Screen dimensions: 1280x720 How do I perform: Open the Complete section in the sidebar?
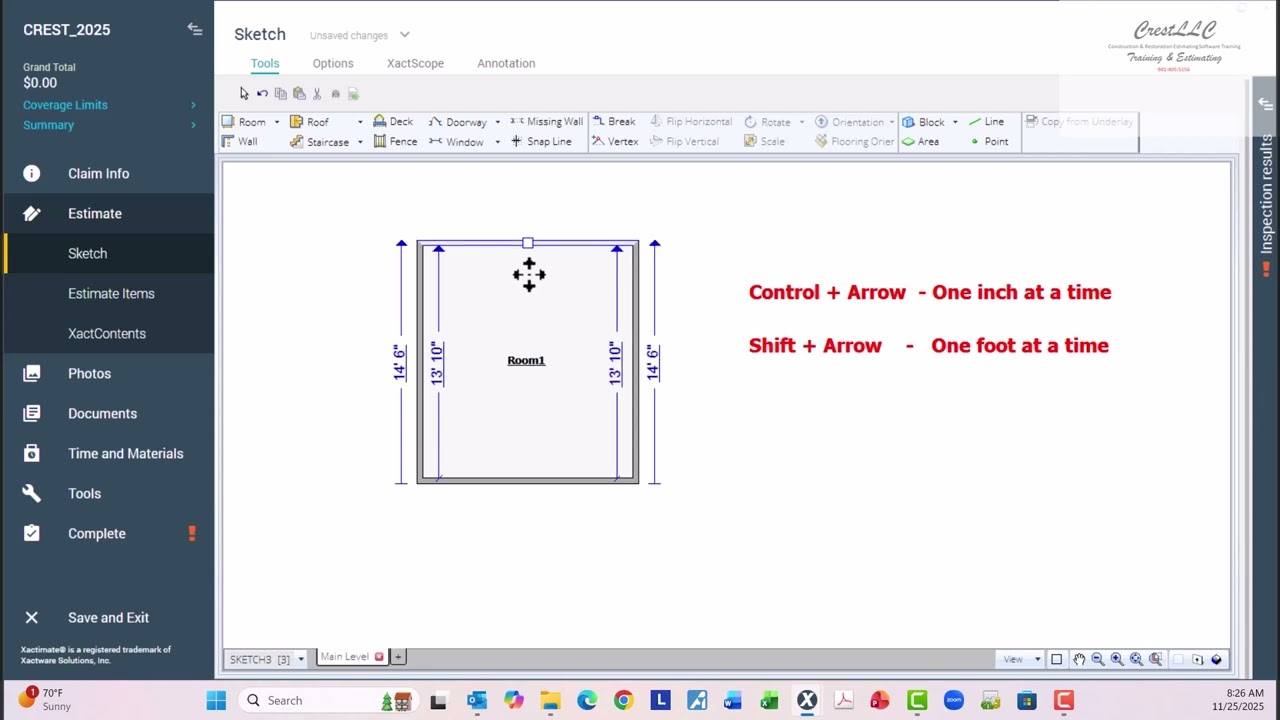pyautogui.click(x=109, y=533)
